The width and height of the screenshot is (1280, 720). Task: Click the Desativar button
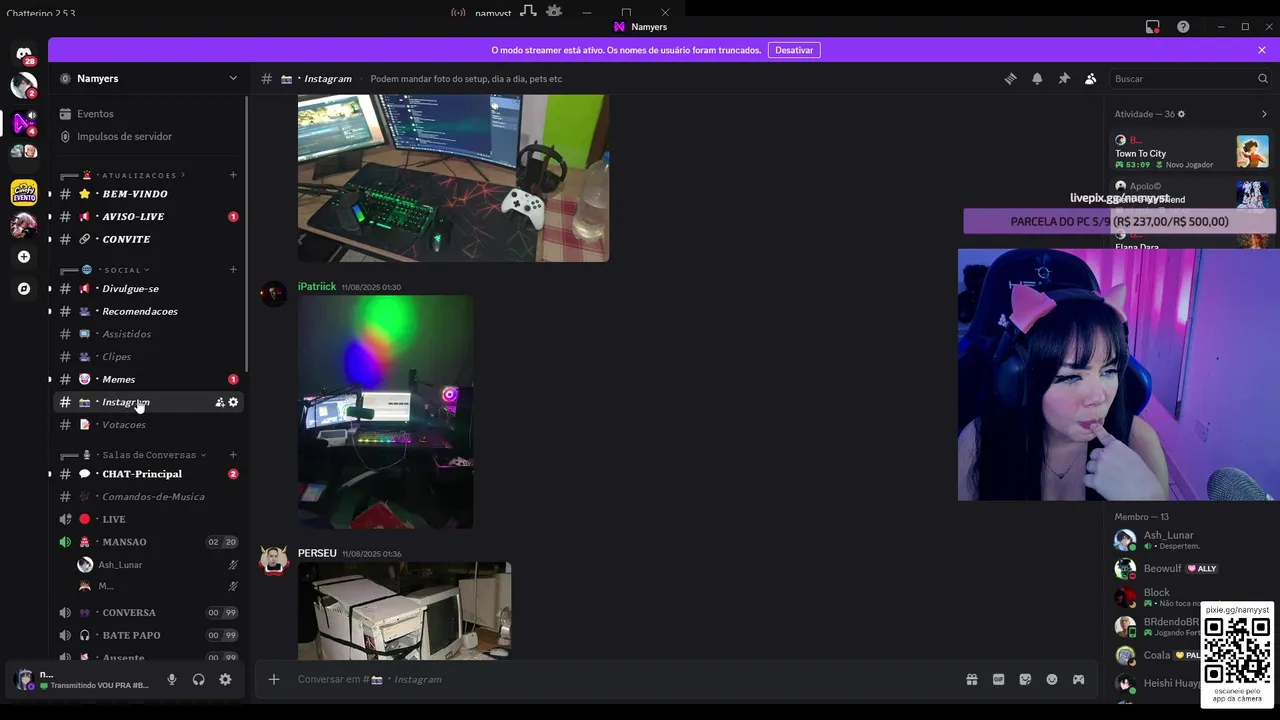pos(794,50)
